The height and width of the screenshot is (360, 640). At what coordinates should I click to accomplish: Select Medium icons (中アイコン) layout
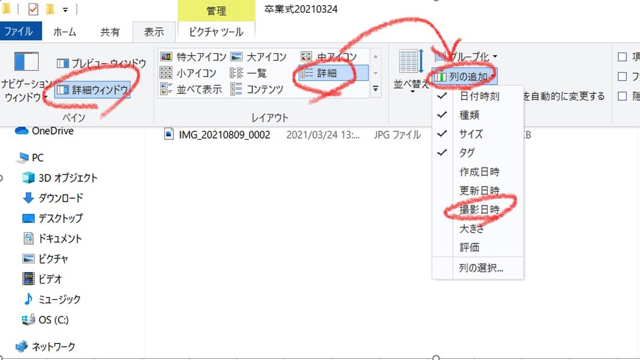pyautogui.click(x=329, y=57)
